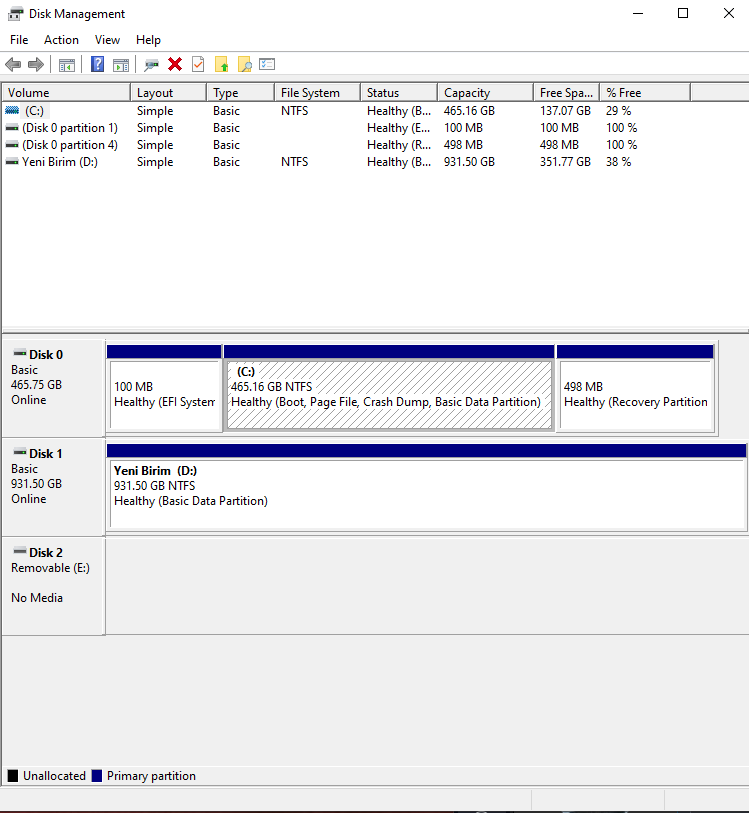This screenshot has height=813, width=749.
Task: Click the Disk 0 label panel
Action: 53,388
